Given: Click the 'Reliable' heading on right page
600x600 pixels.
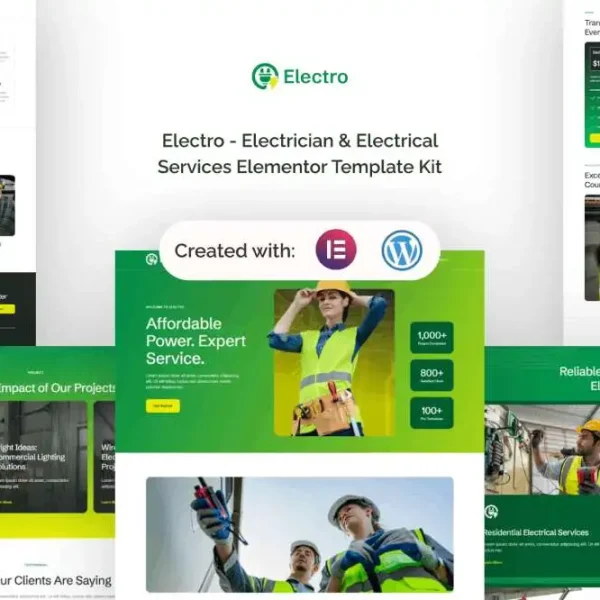Looking at the screenshot, I should 579,371.
